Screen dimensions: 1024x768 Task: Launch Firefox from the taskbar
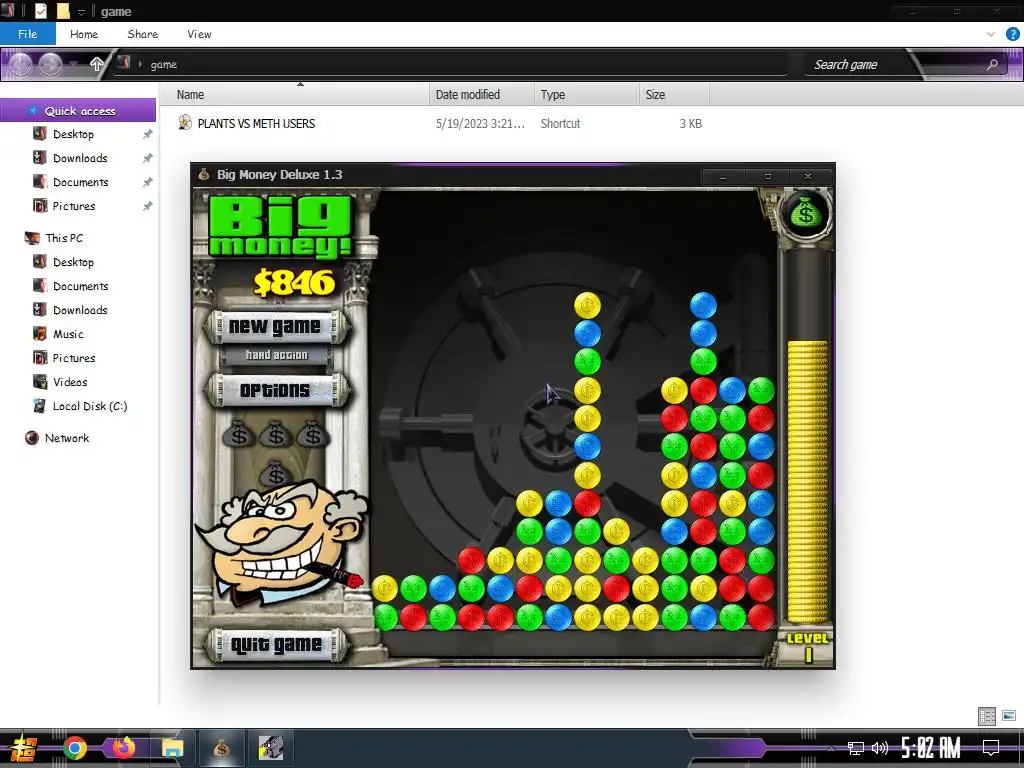click(x=123, y=748)
